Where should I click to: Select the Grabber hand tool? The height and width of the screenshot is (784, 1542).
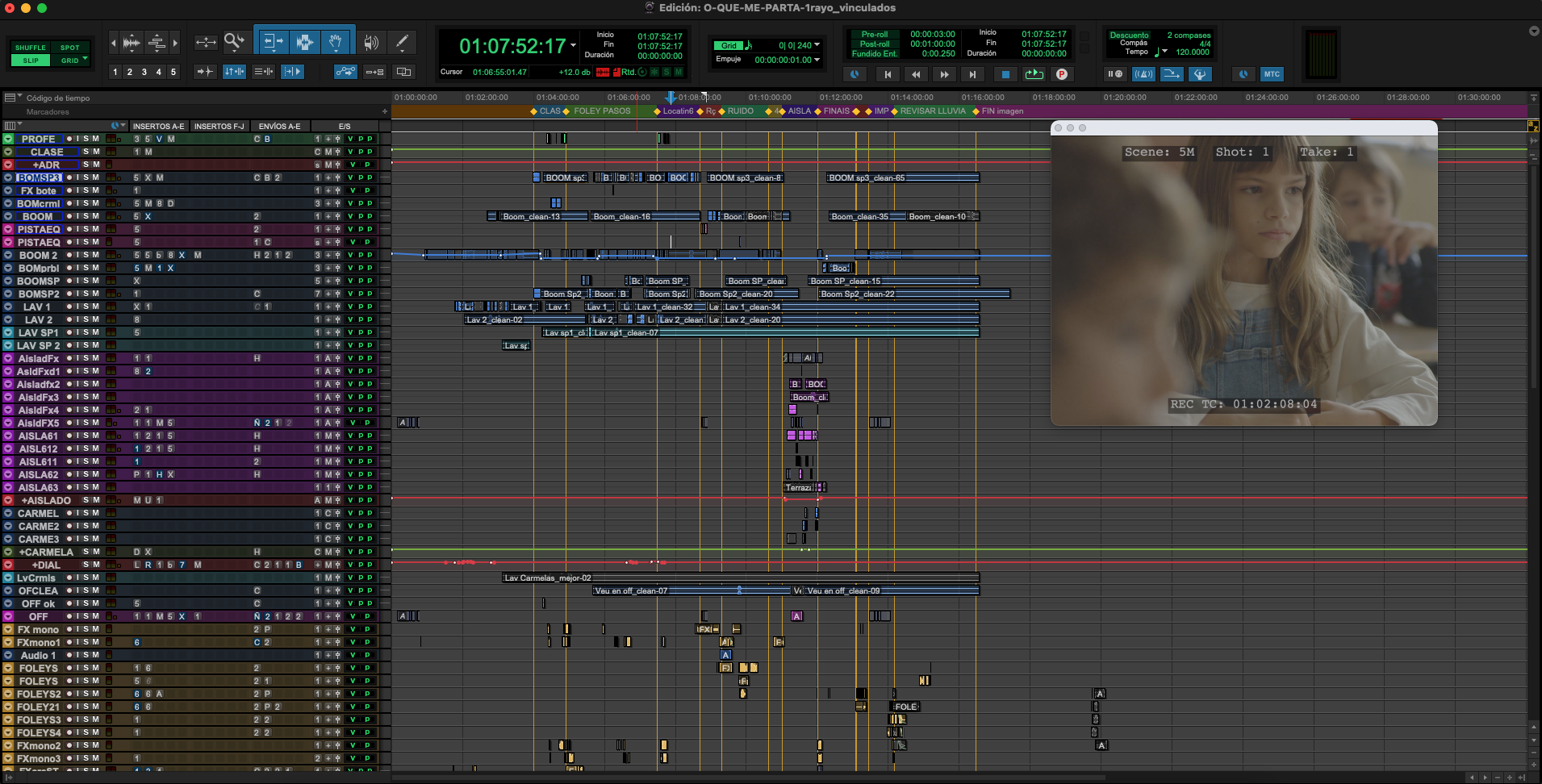click(x=335, y=42)
